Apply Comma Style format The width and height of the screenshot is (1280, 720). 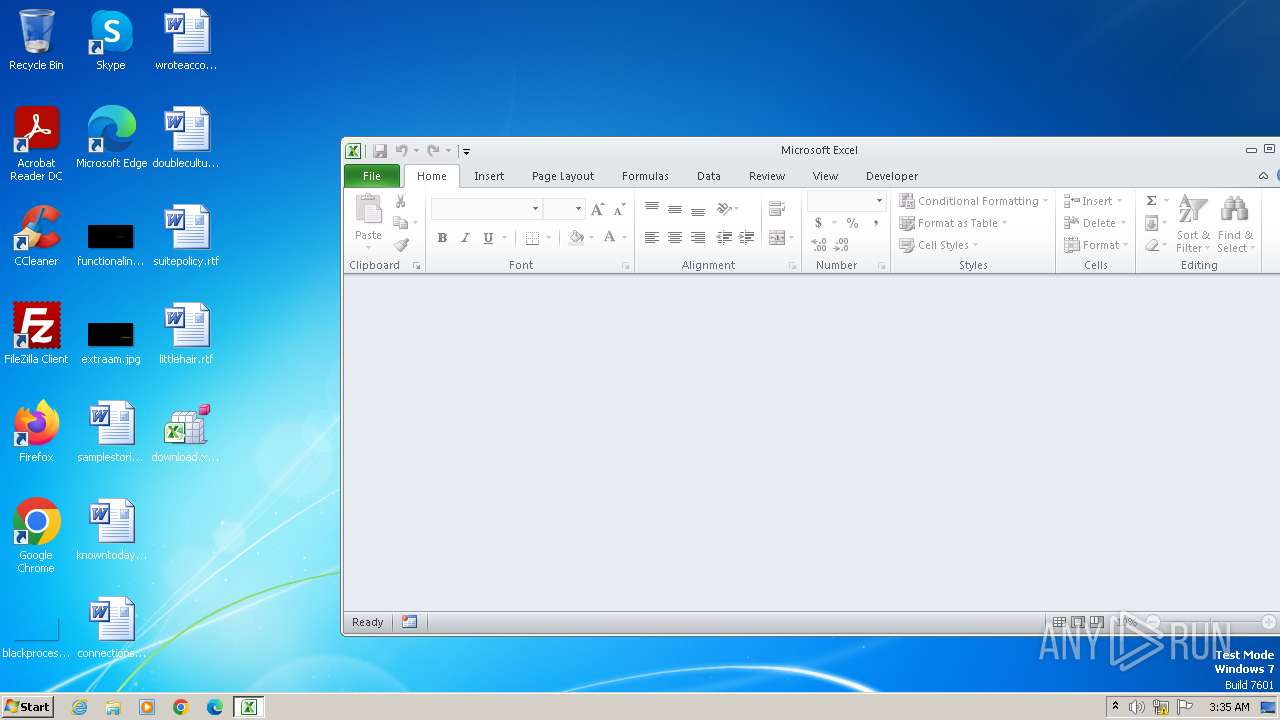point(876,223)
